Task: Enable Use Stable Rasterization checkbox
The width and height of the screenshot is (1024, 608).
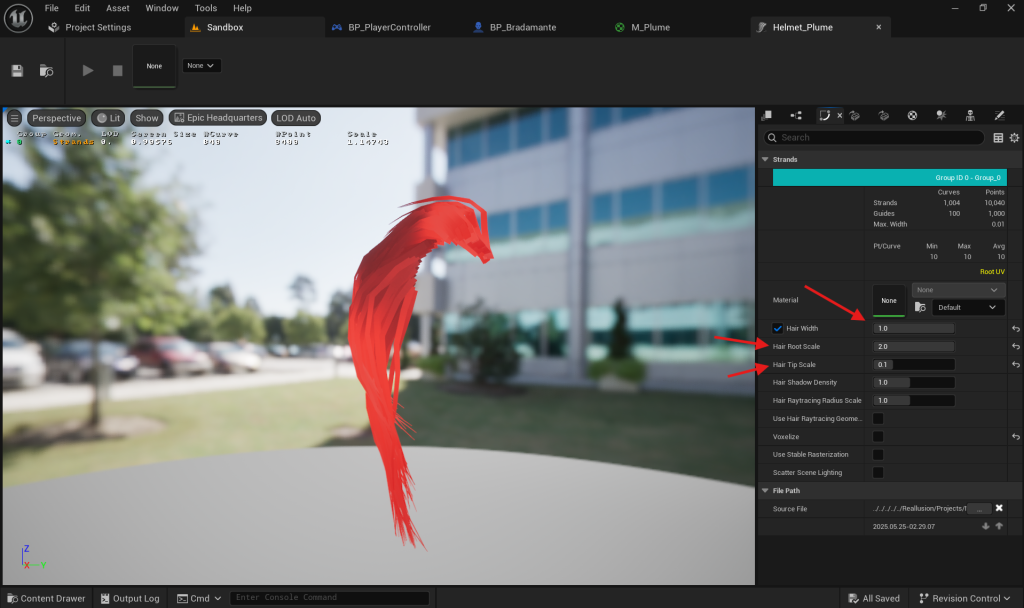Action: coord(878,455)
